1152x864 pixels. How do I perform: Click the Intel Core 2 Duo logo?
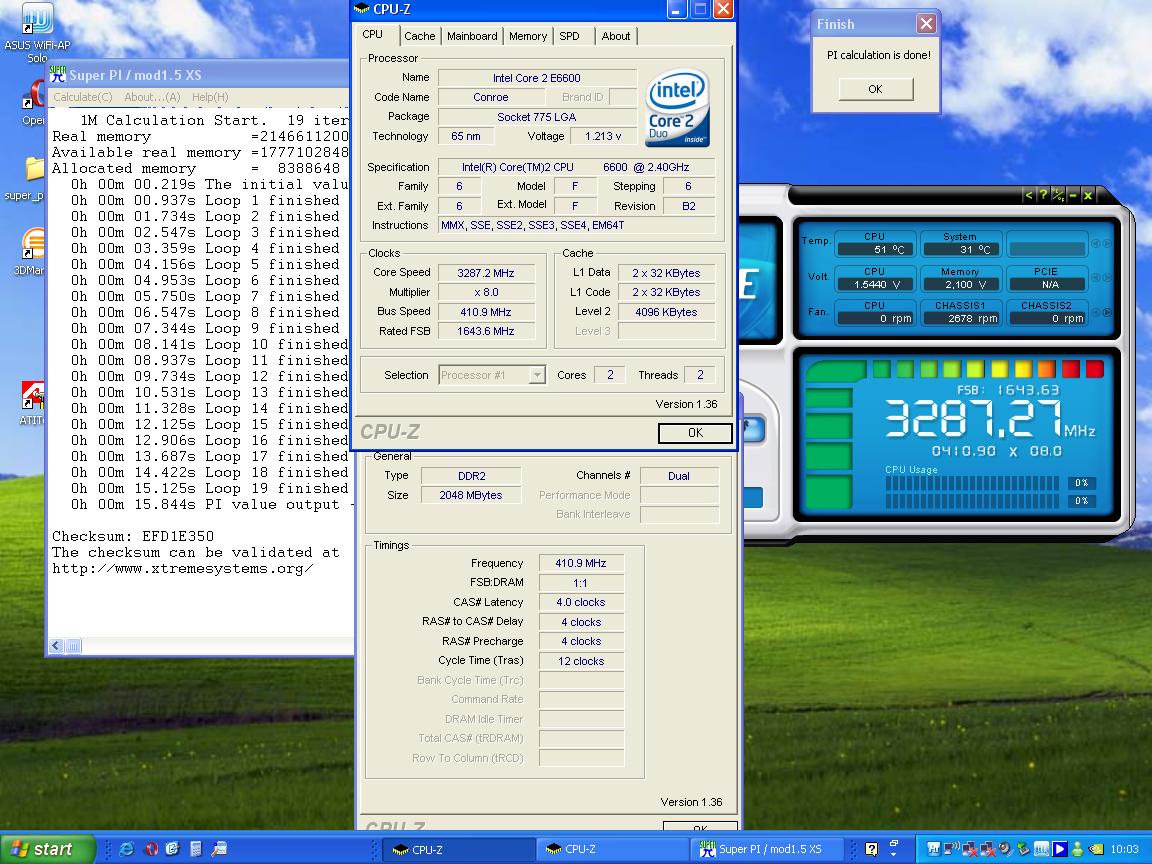click(x=677, y=107)
